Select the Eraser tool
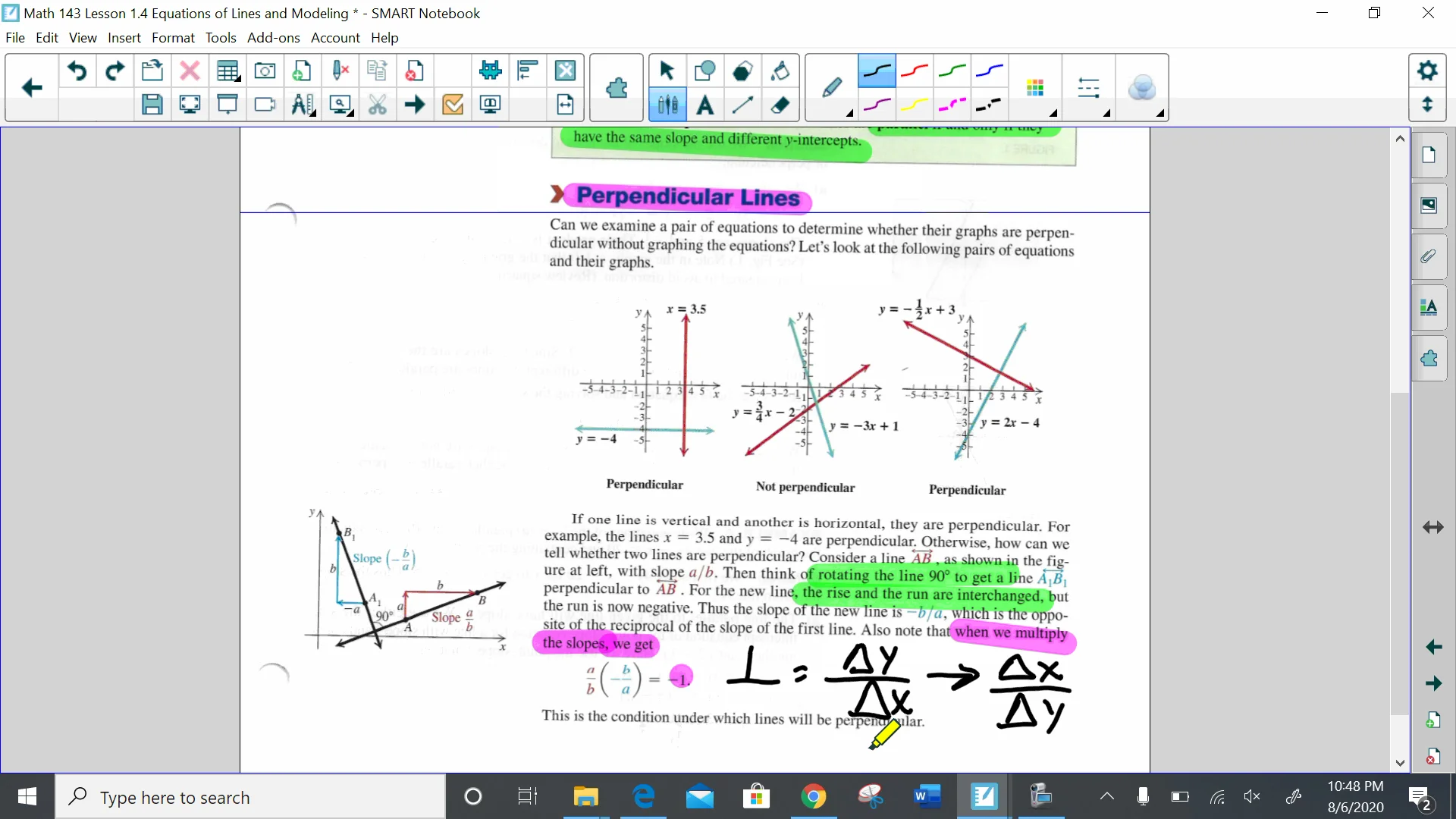Image resolution: width=1456 pixels, height=819 pixels. click(780, 105)
